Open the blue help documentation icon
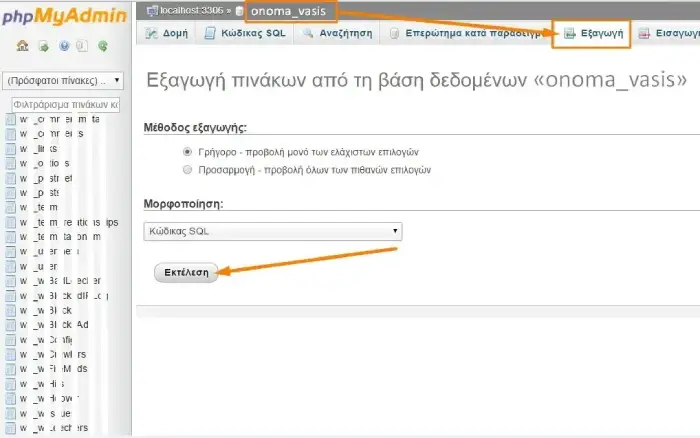Viewport: 700px width, 438px height. coord(64,46)
